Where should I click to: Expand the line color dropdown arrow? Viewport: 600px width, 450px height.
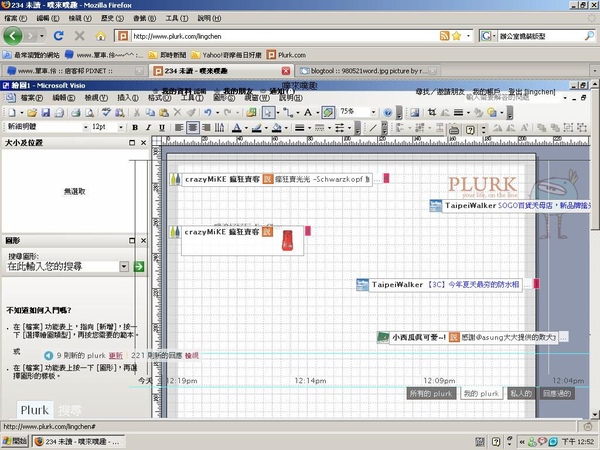pyautogui.click(x=266, y=128)
